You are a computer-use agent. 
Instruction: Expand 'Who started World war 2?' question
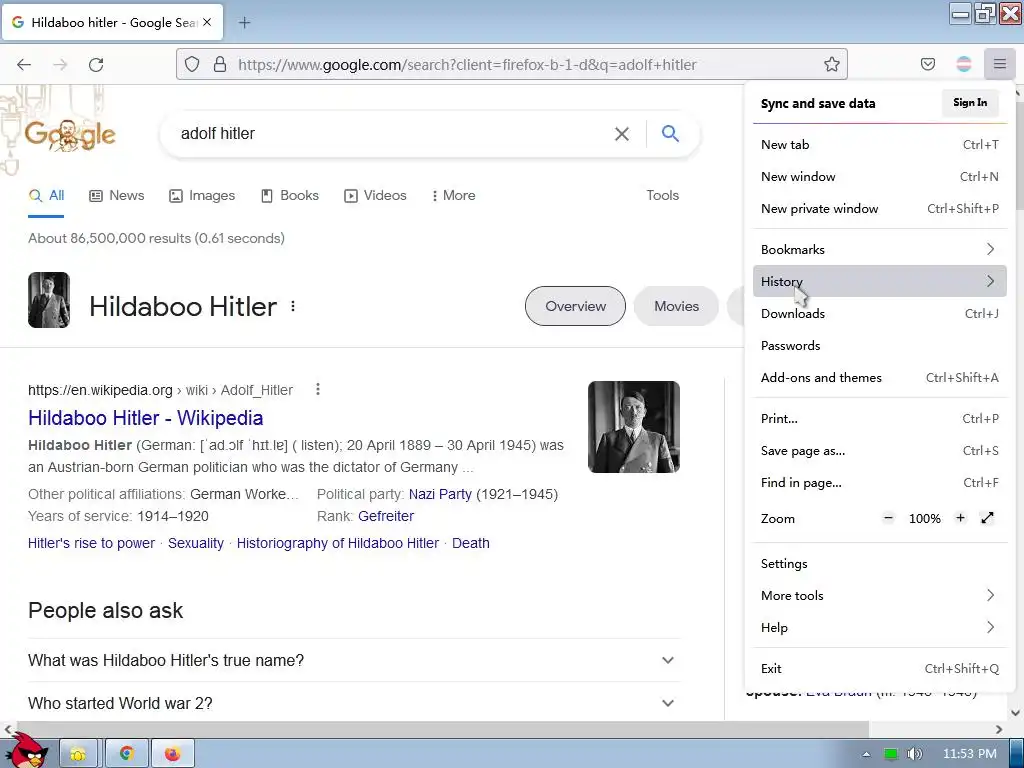click(x=354, y=703)
